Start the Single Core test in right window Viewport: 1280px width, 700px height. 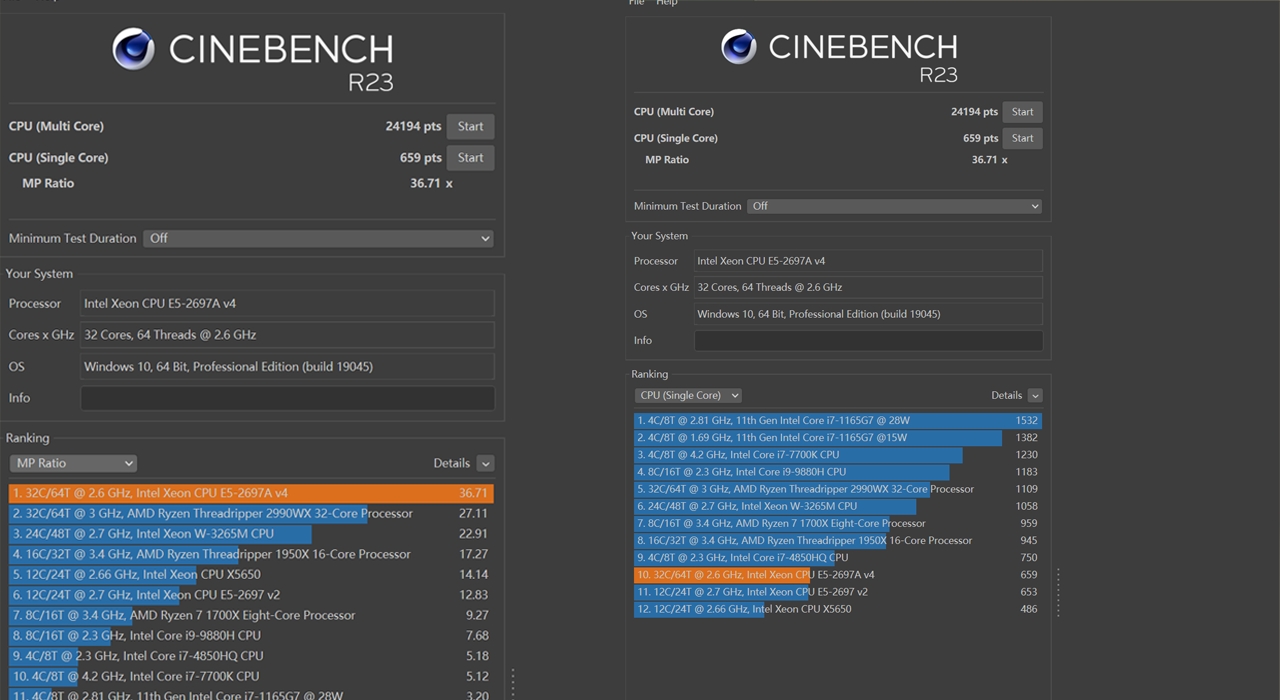click(x=1022, y=138)
